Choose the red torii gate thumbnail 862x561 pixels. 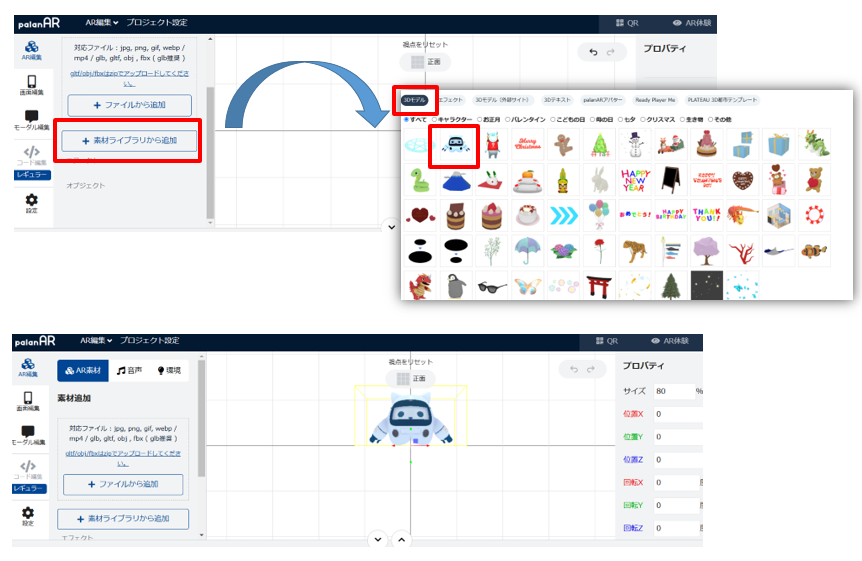click(x=599, y=287)
